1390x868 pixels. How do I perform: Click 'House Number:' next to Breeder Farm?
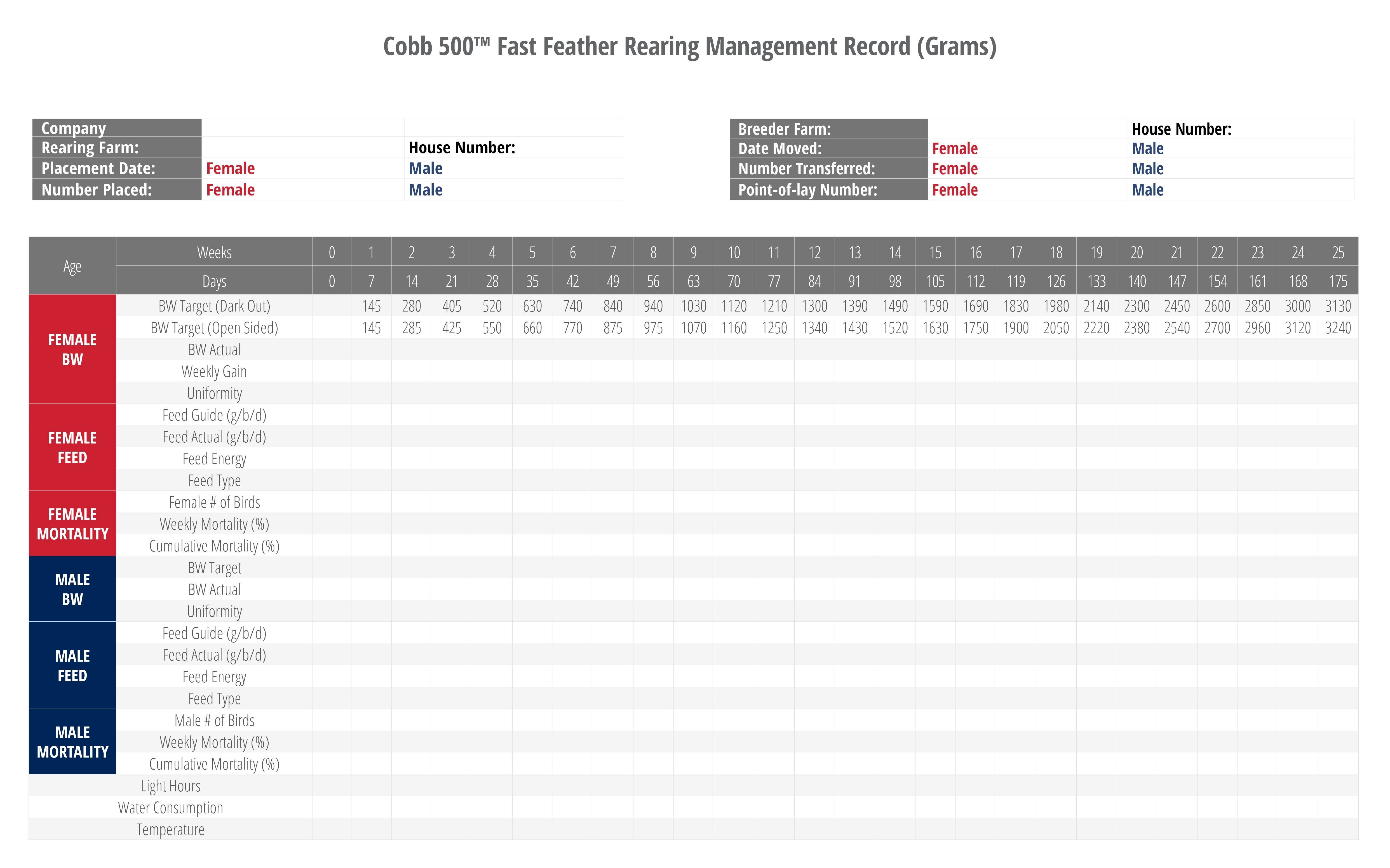coord(1182,129)
